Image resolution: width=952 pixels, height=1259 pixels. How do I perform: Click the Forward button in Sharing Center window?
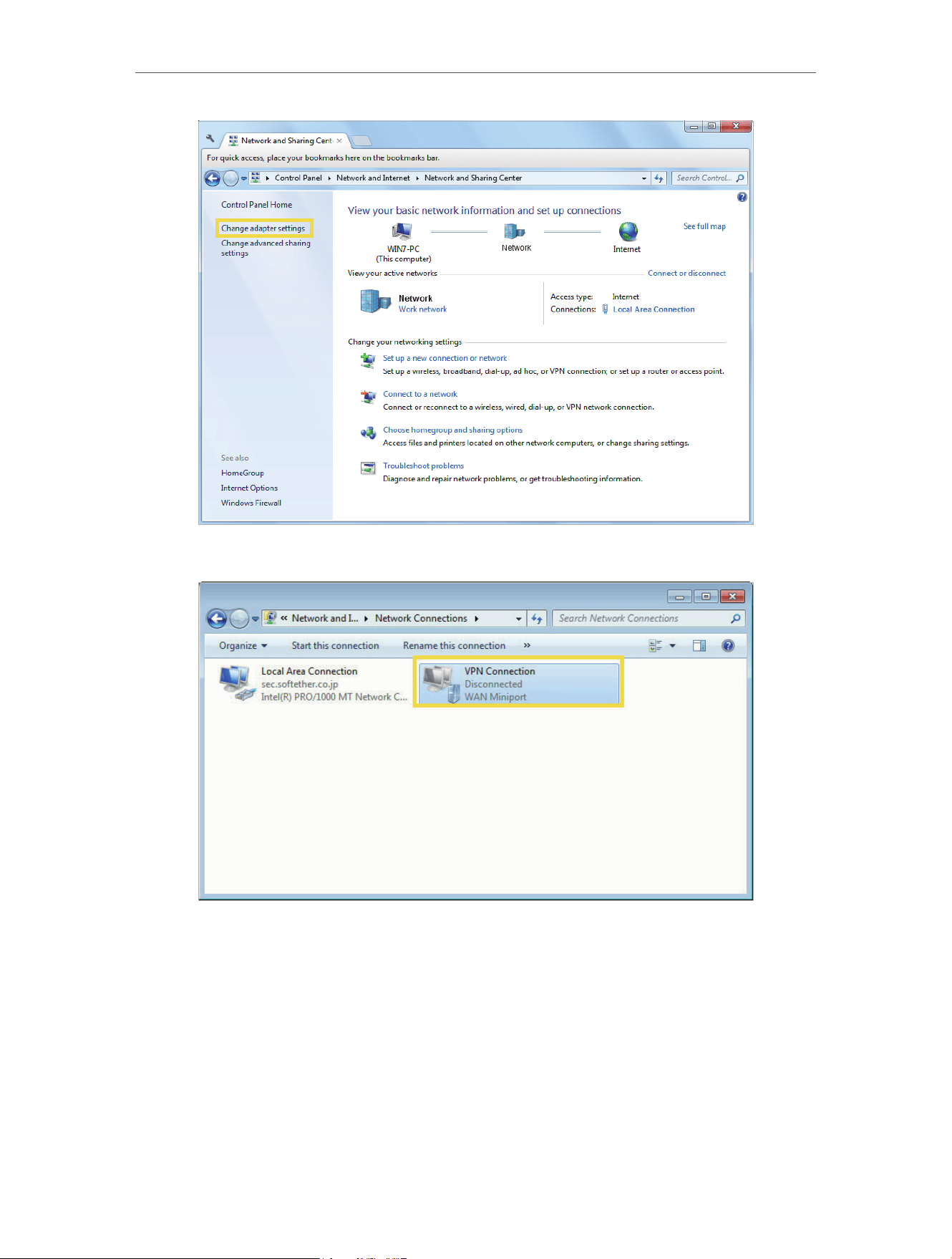tap(230, 178)
